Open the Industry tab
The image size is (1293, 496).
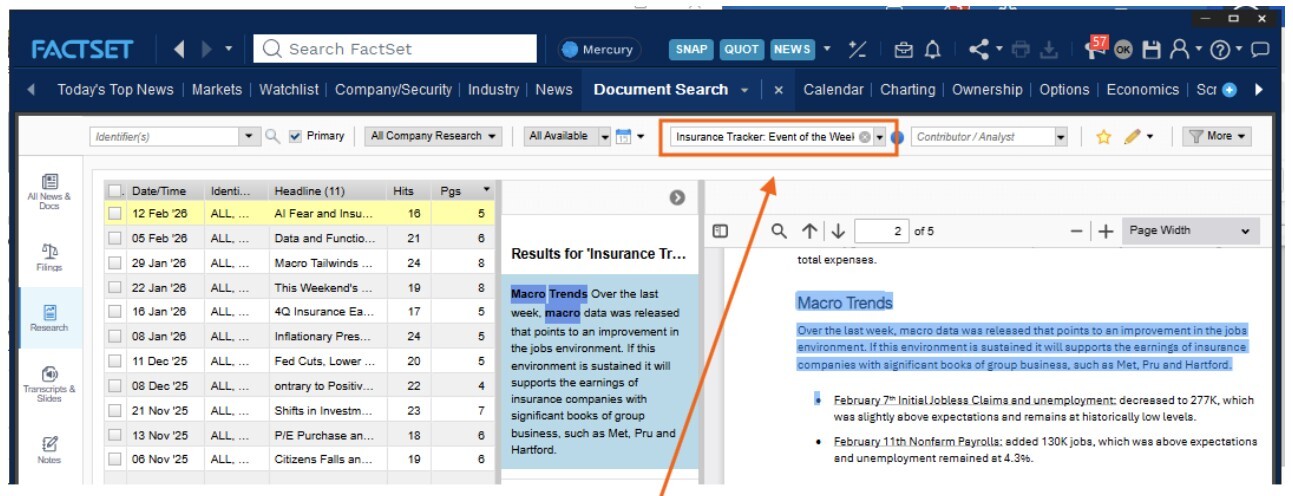pyautogui.click(x=494, y=90)
